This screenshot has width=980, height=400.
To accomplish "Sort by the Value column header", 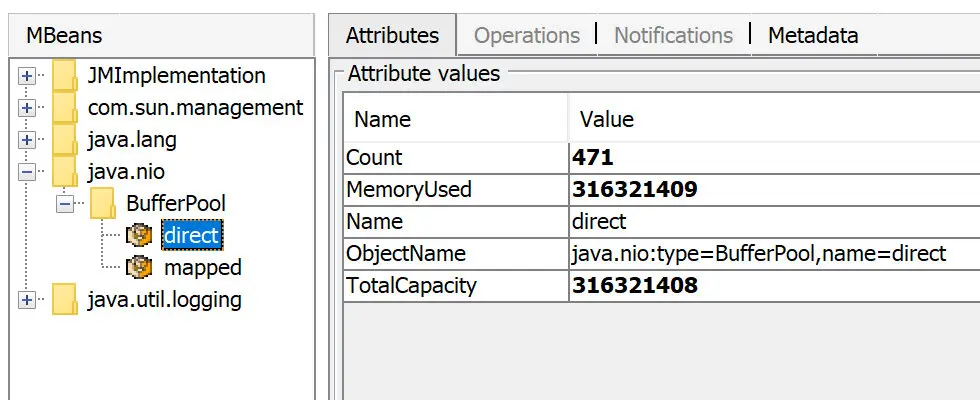I will 774,118.
